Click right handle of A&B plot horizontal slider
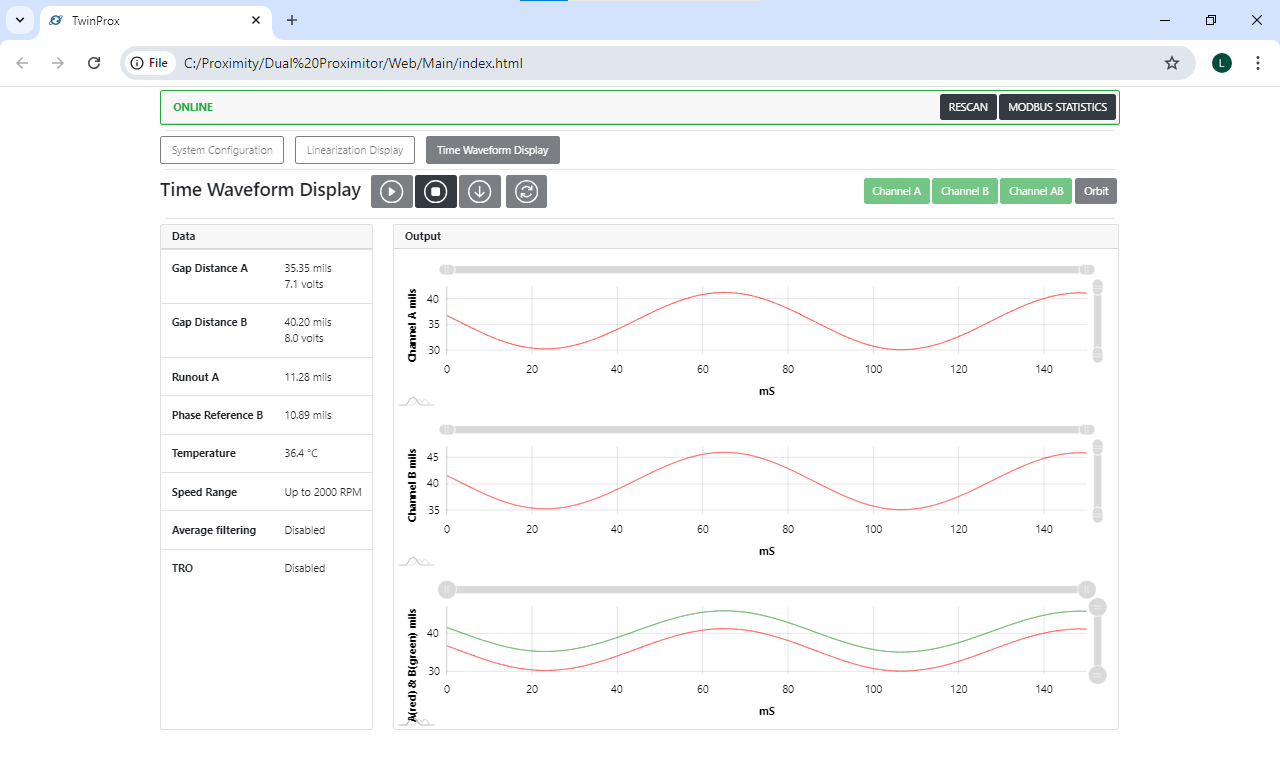 pyautogui.click(x=1087, y=589)
